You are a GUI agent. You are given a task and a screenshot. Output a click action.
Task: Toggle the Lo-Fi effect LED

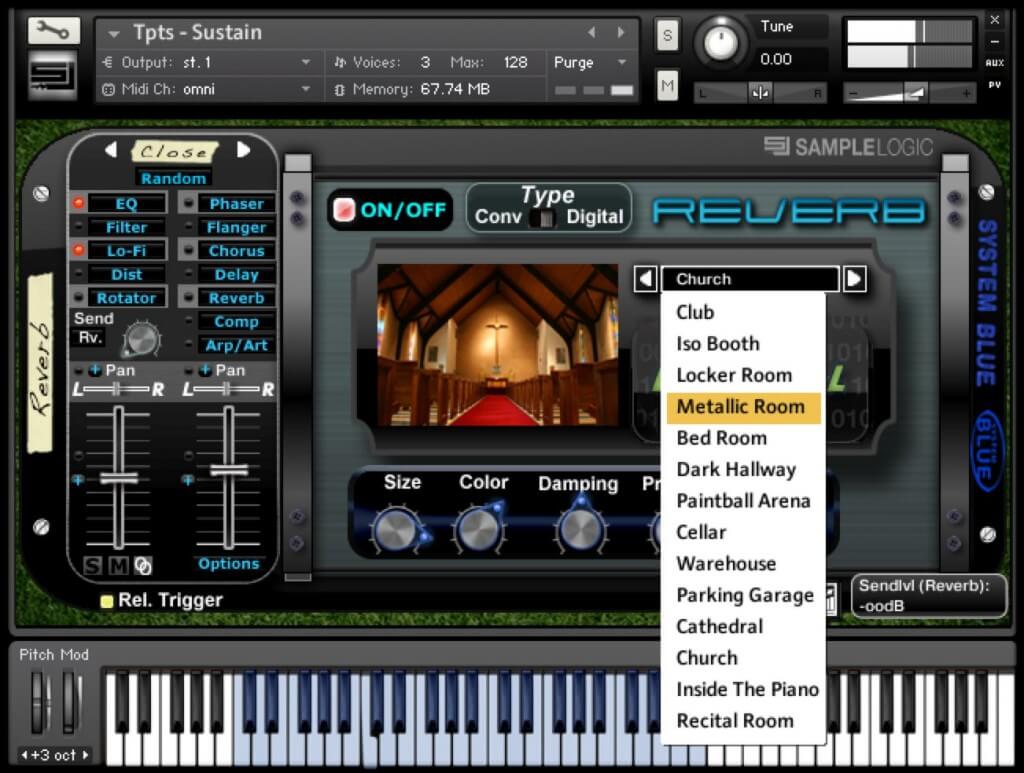[78, 250]
